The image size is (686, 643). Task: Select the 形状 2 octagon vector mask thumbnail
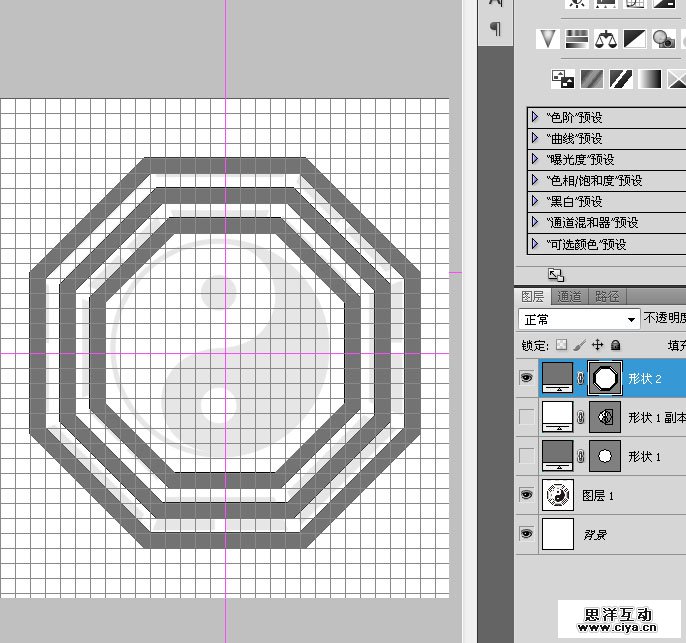click(x=604, y=379)
